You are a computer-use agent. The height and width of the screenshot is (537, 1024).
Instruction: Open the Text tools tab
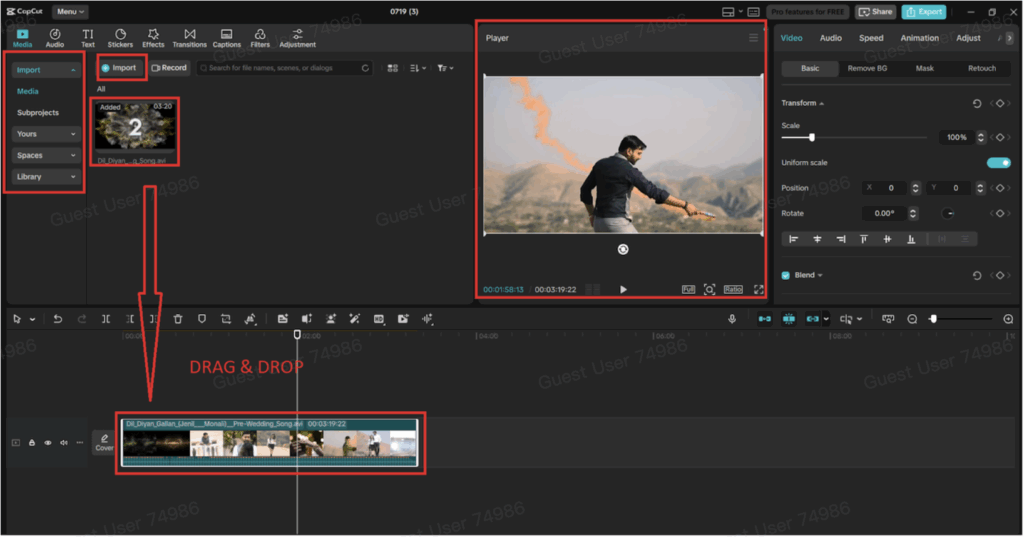click(88, 39)
